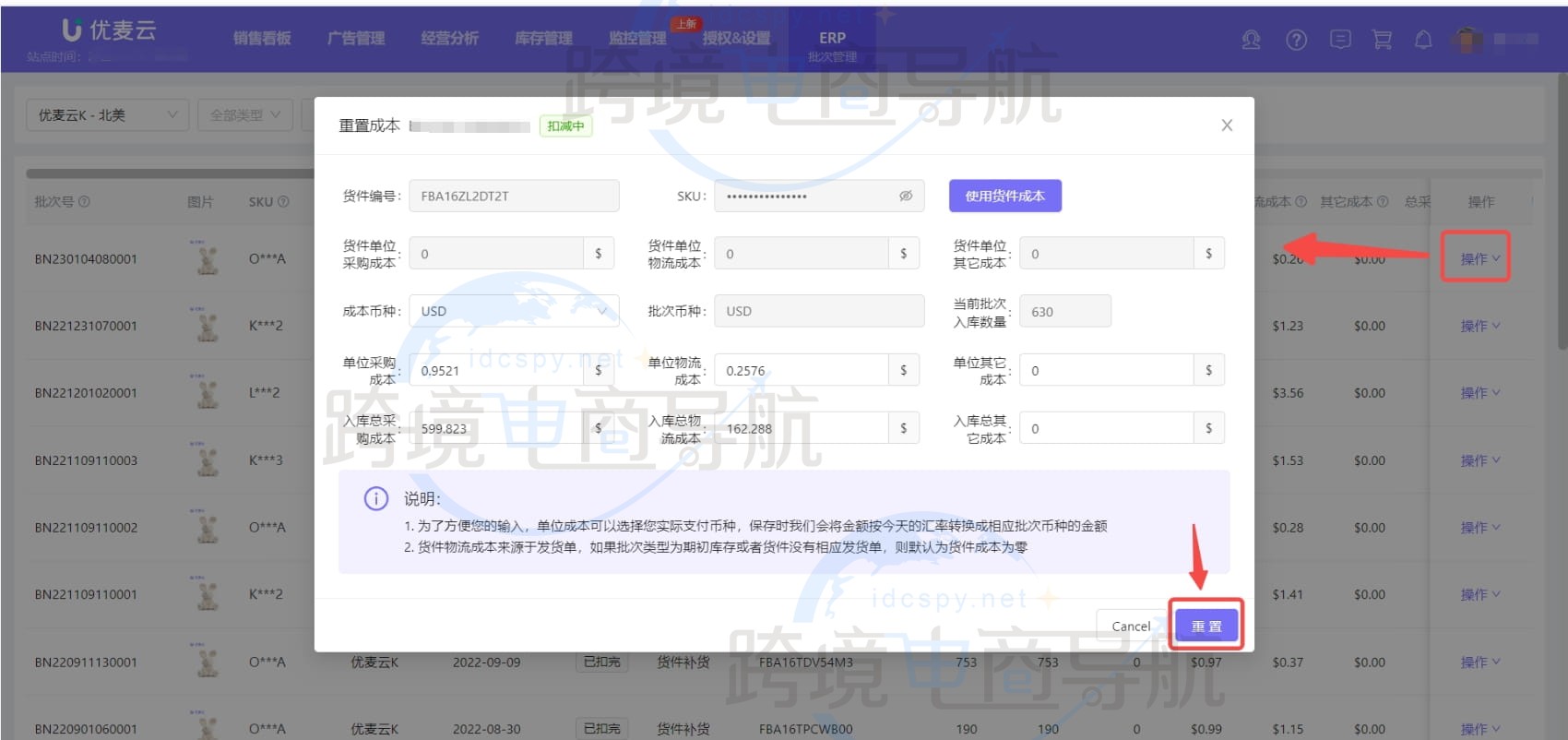1568x740 pixels.
Task: Open product thumbnail for BN230104080001
Action: coord(208,258)
